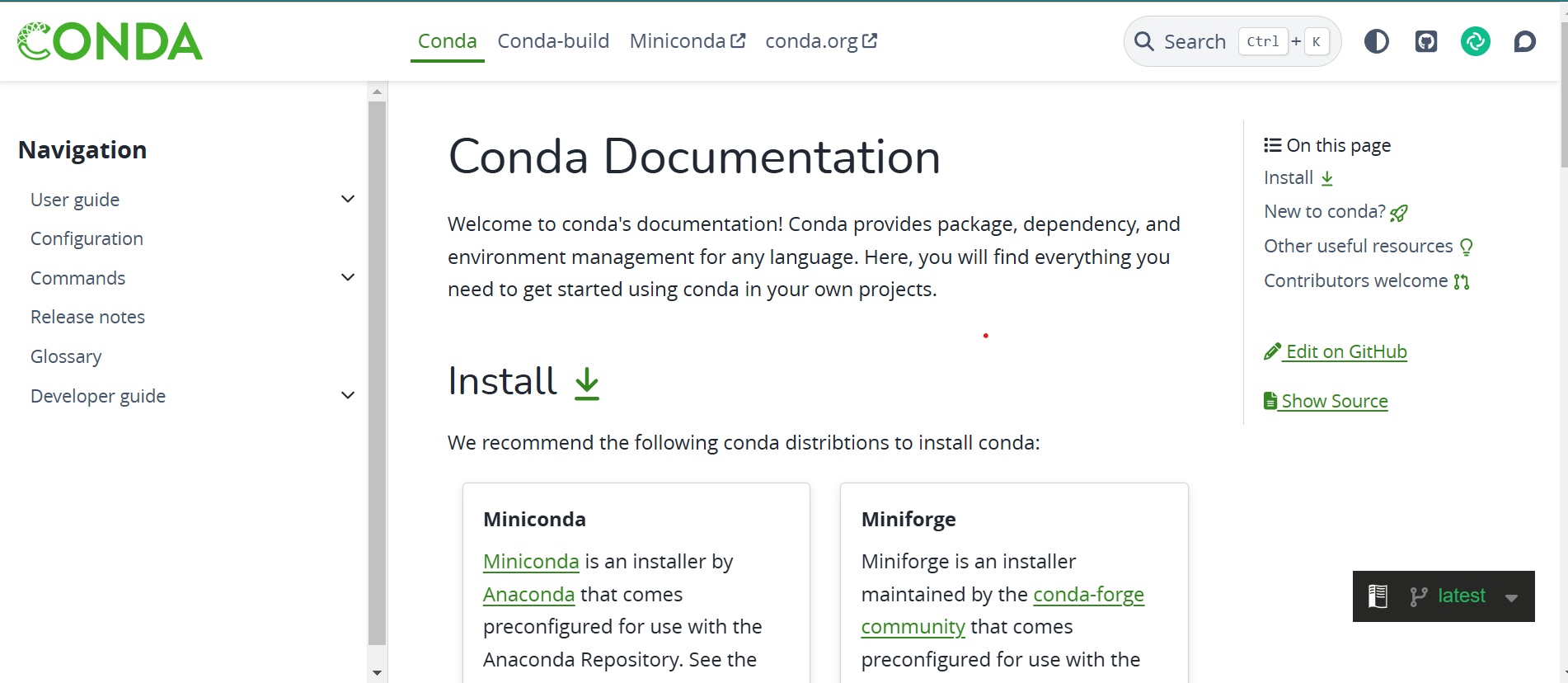Open the Discourse speech bubble icon
This screenshot has width=1568, height=683.
click(x=1525, y=41)
